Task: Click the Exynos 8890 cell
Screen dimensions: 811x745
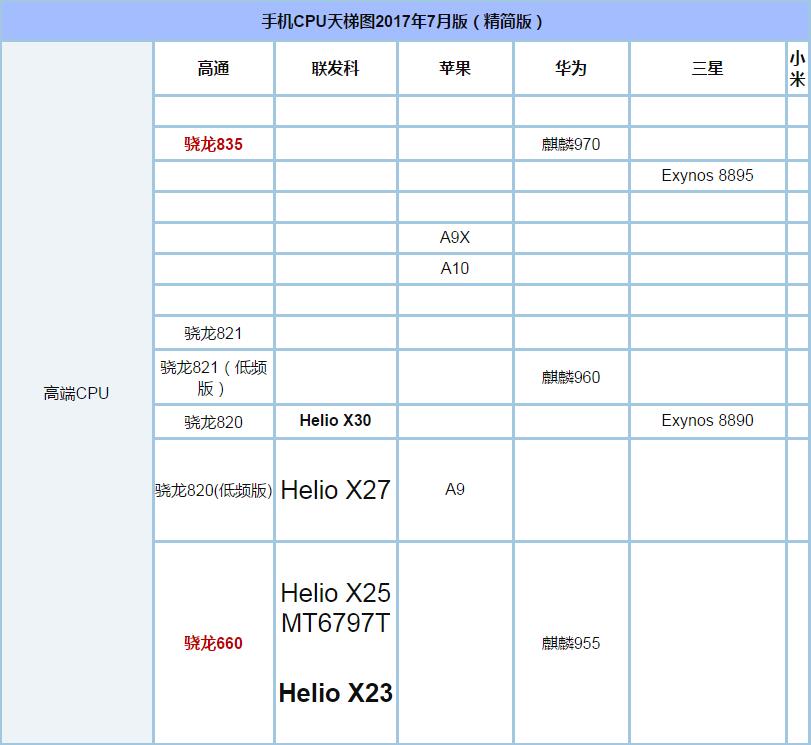Action: coord(708,421)
